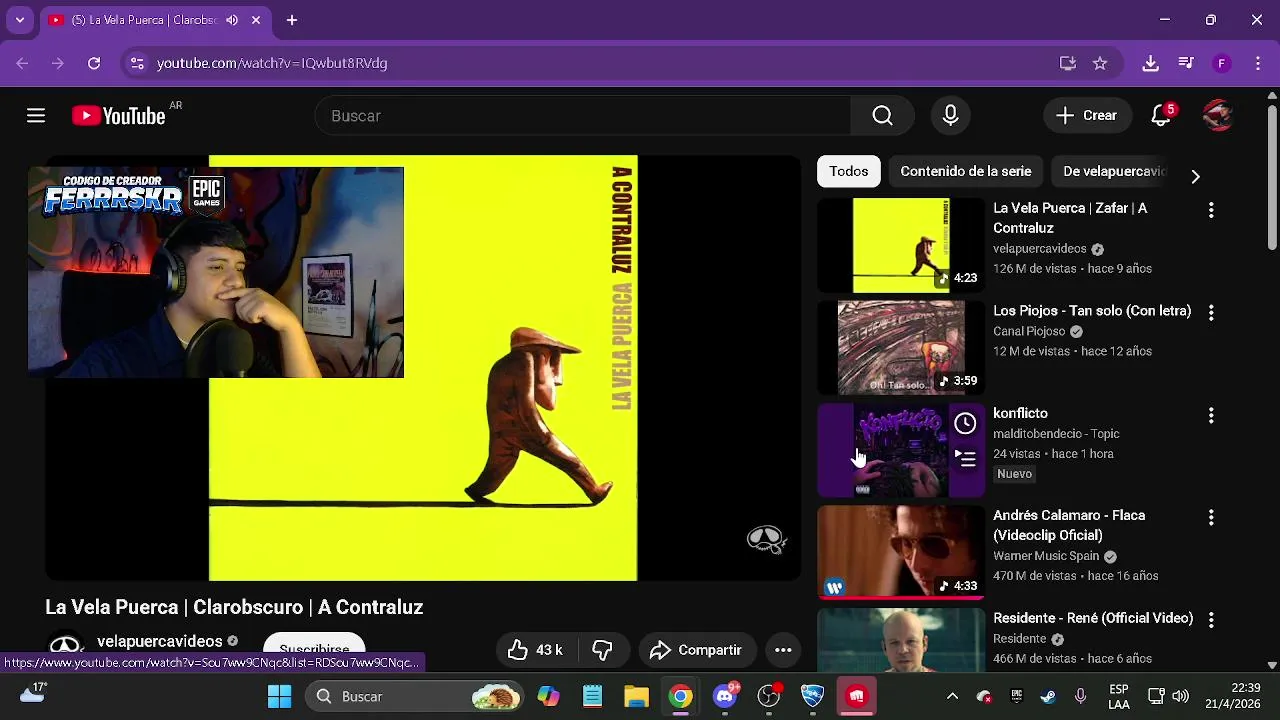Open the Microsoft Copilot taskbar icon
The width and height of the screenshot is (1280, 720).
click(x=548, y=696)
